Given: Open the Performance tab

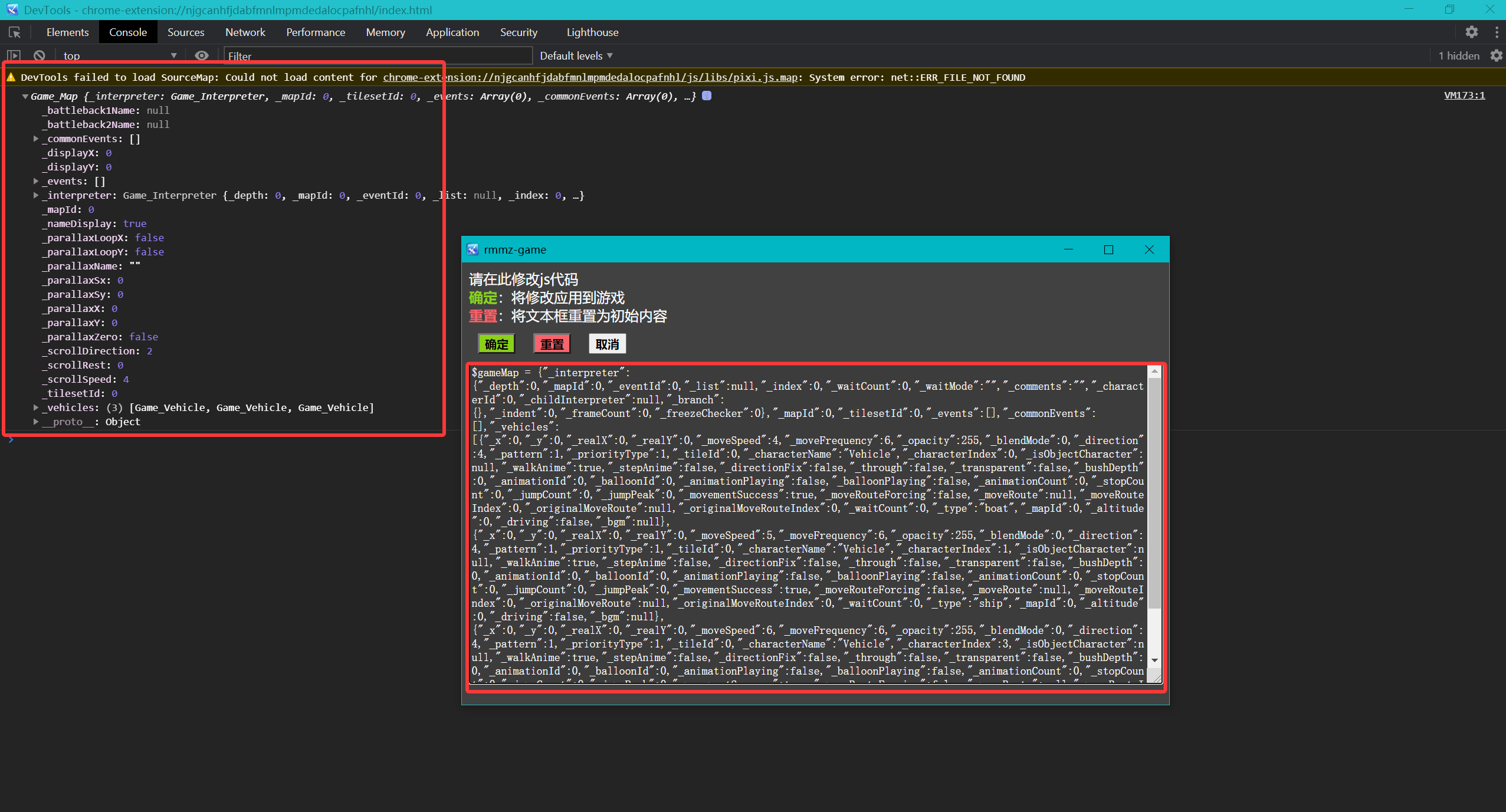Looking at the screenshot, I should (x=316, y=32).
